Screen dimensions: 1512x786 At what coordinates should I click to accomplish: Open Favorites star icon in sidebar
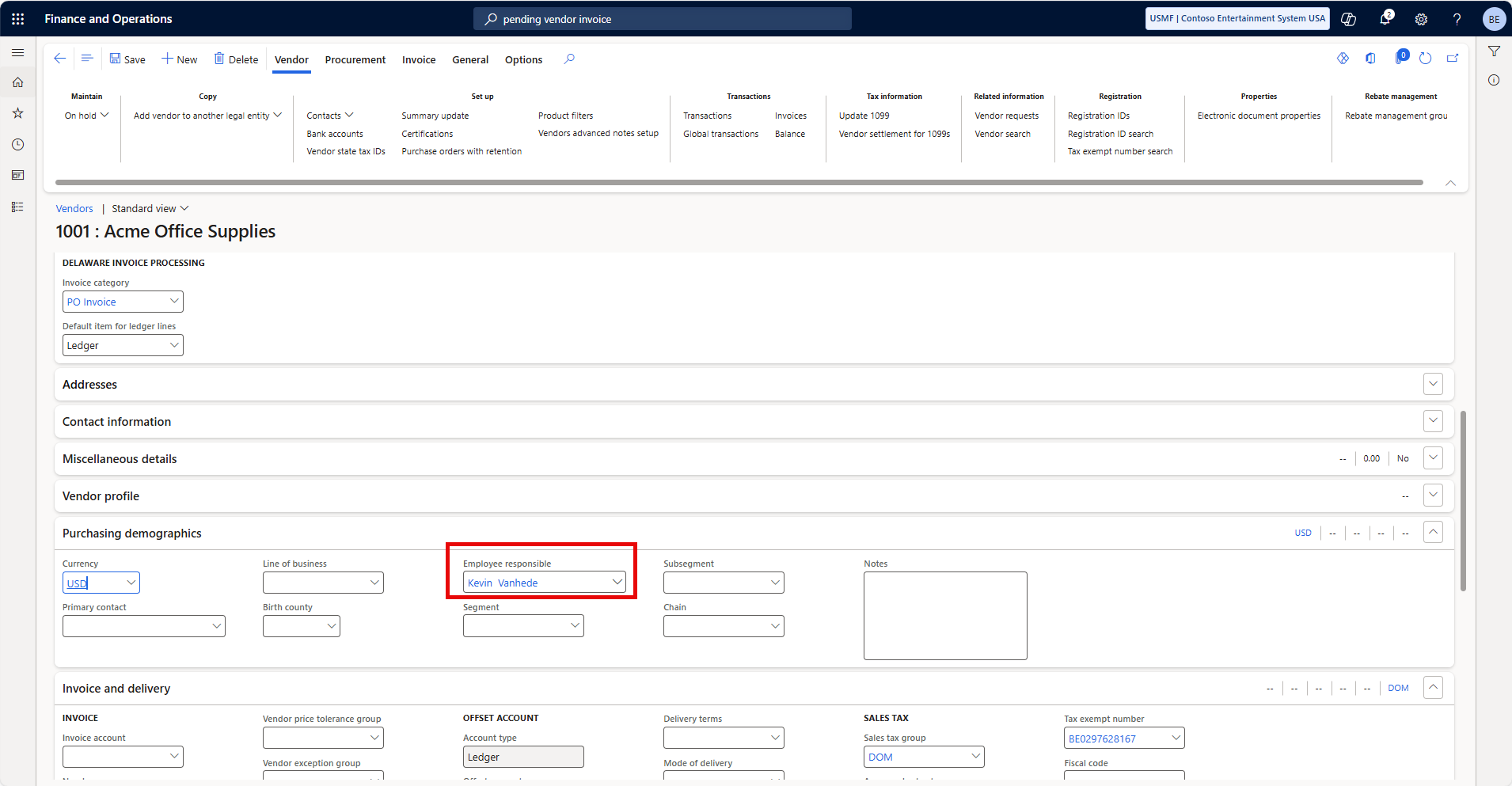coord(17,113)
